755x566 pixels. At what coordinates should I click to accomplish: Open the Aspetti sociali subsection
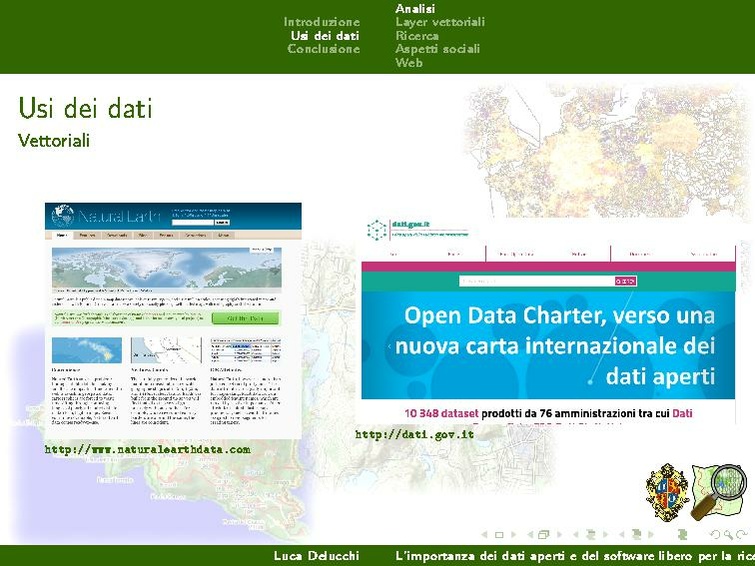(437, 49)
